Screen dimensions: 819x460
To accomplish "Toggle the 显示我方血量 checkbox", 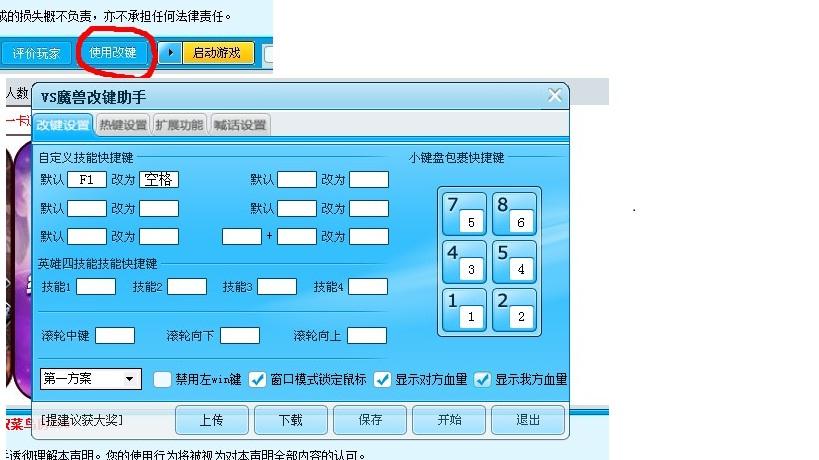I will [482, 380].
